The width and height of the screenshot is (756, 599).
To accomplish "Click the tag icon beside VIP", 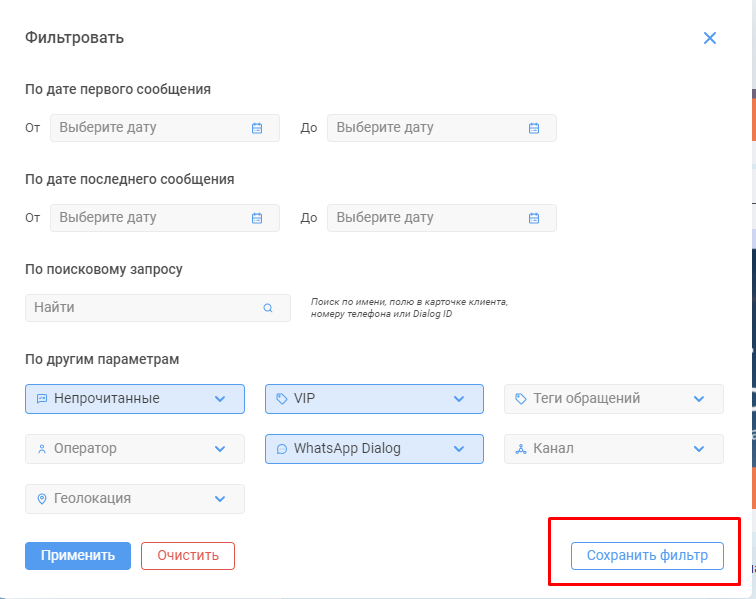I will pos(282,399).
